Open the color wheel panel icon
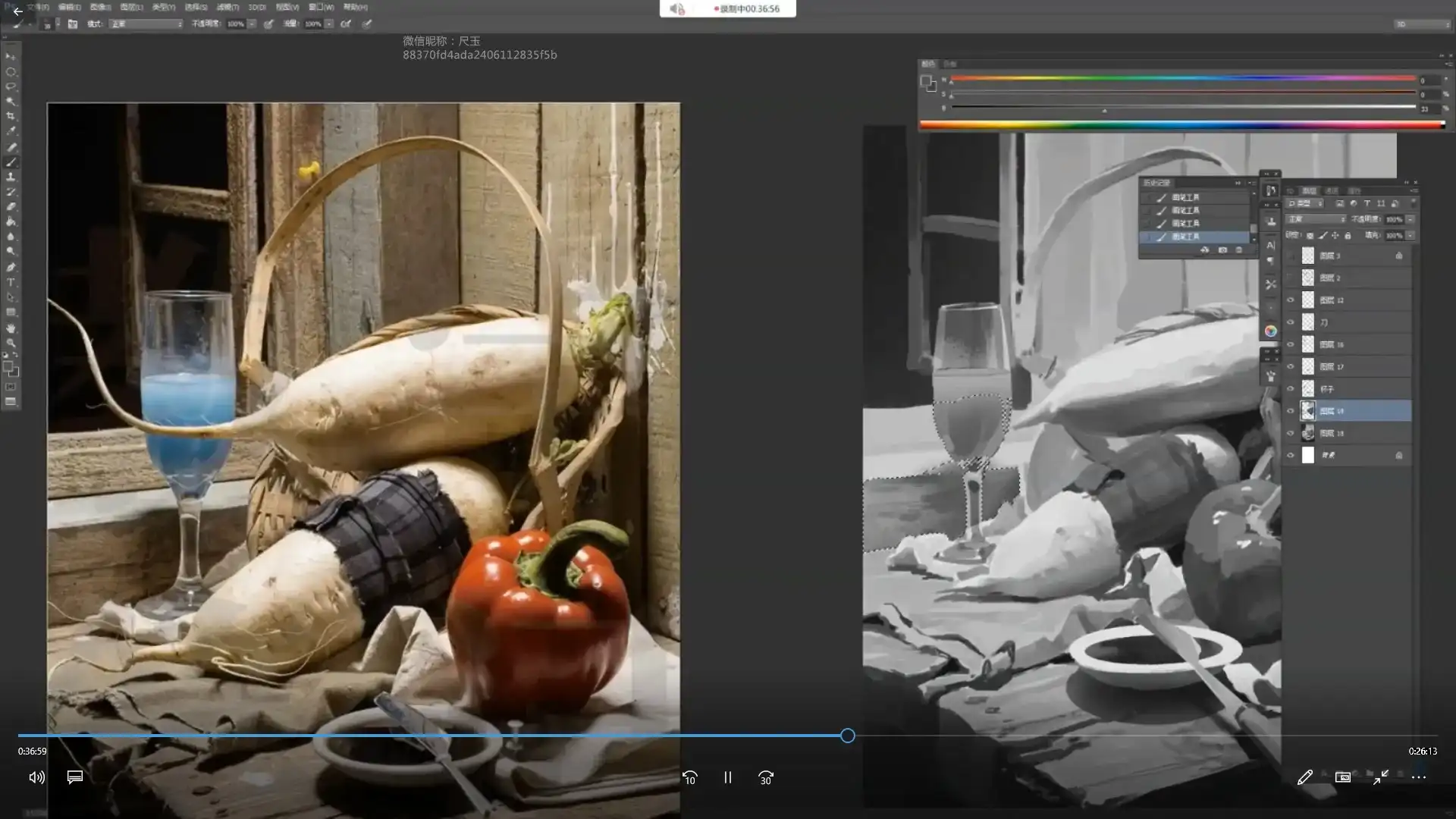1456x819 pixels. (1271, 331)
